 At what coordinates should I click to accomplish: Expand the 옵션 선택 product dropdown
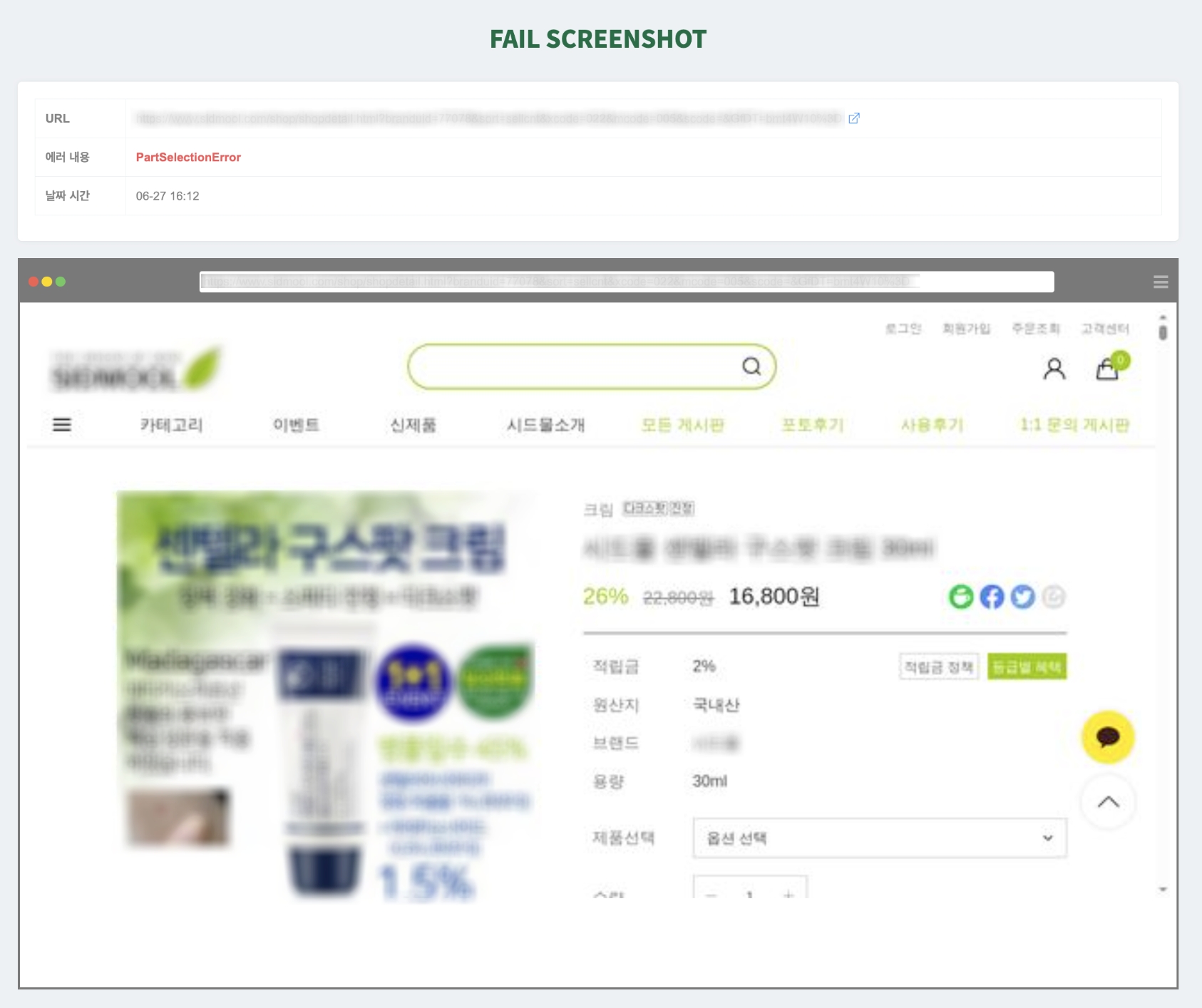tap(880, 838)
